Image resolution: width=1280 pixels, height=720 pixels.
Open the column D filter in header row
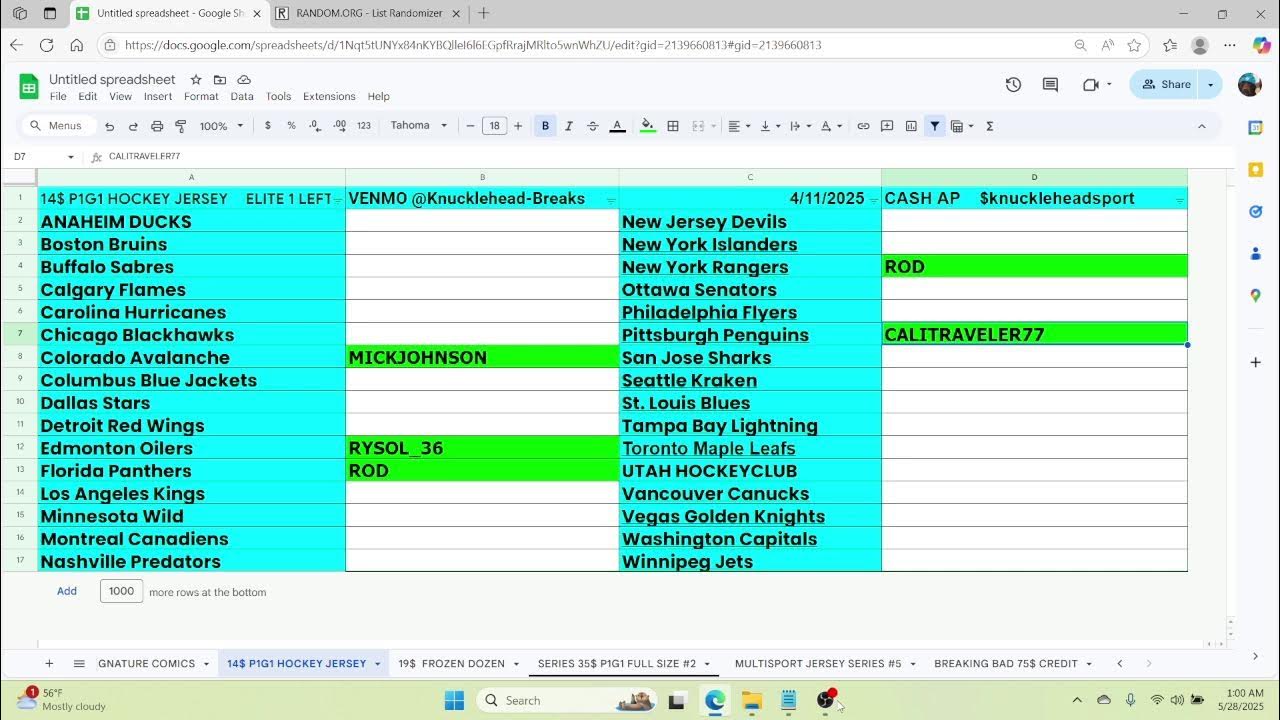coord(1180,201)
